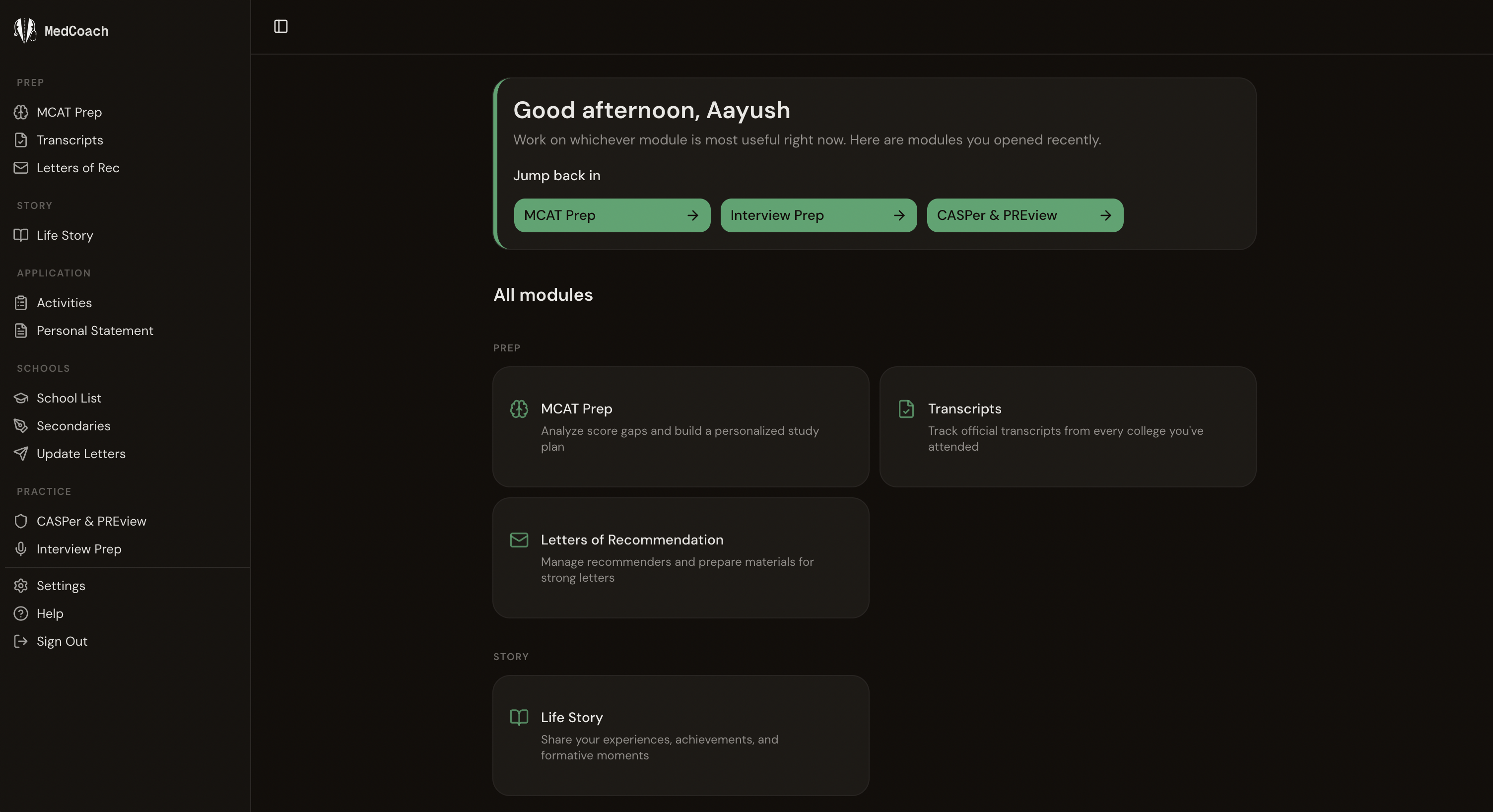The image size is (1493, 812).
Task: Jump back into Interview Prep button
Action: click(818, 215)
